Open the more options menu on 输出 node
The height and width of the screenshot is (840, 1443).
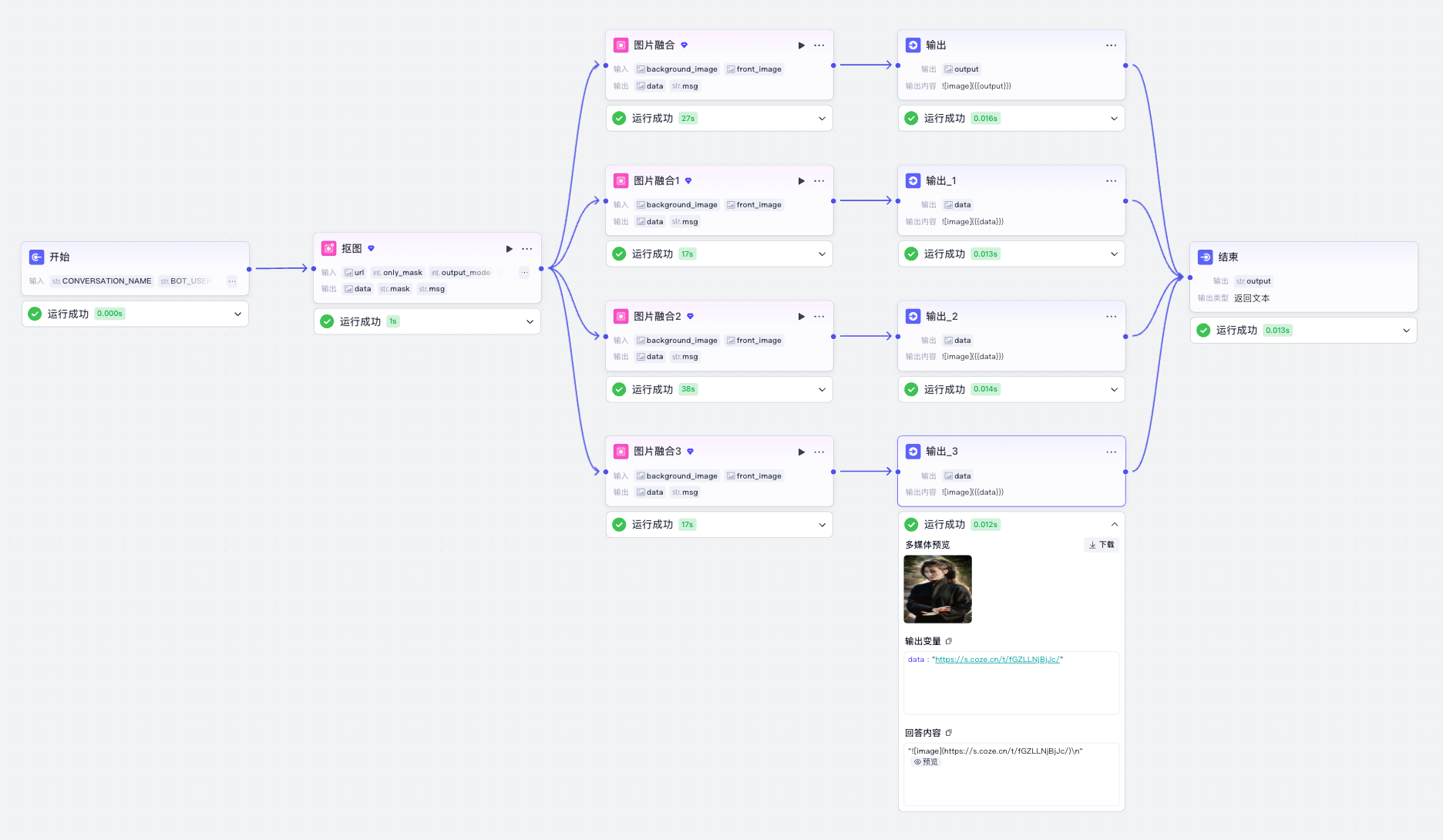[x=1111, y=45]
